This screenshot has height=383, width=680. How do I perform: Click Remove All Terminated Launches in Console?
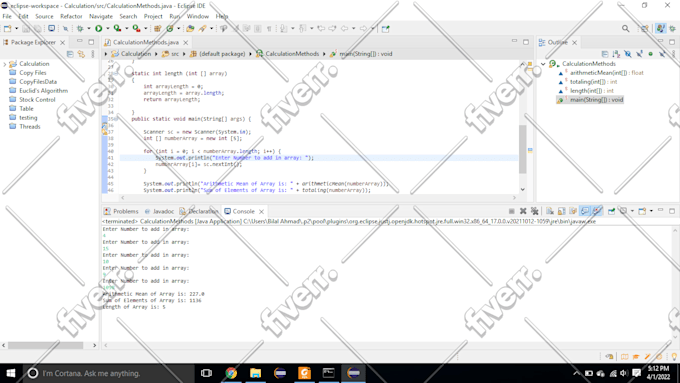pos(535,211)
